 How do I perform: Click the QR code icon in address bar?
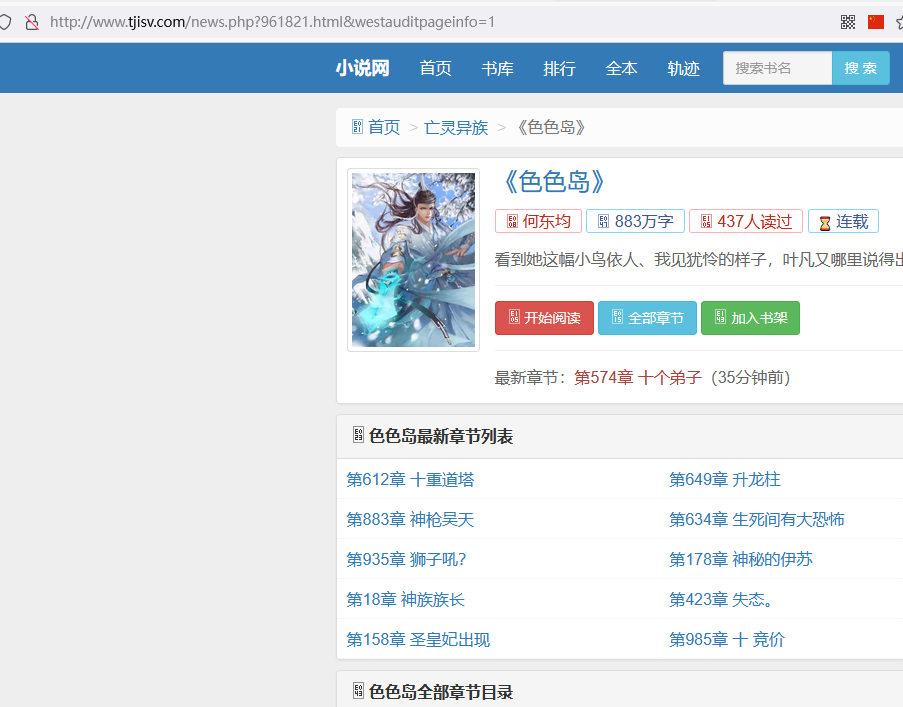[x=848, y=21]
